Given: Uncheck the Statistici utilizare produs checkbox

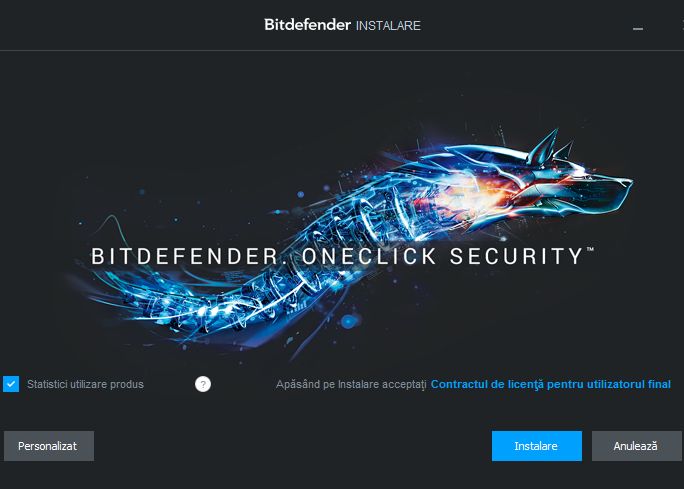Looking at the screenshot, I should [x=11, y=384].
